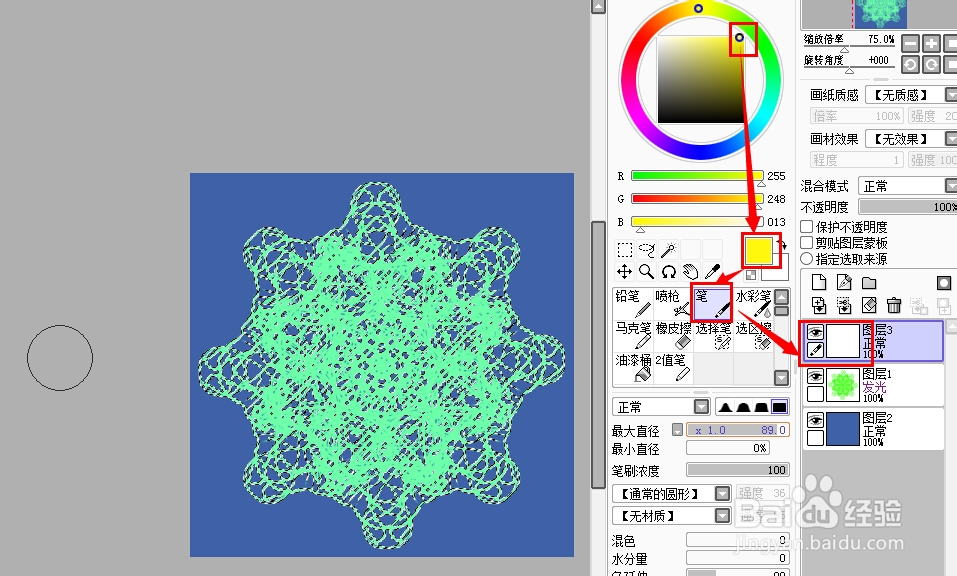Clear the layer with eraser icon
This screenshot has width=957, height=576.
pos(869,304)
